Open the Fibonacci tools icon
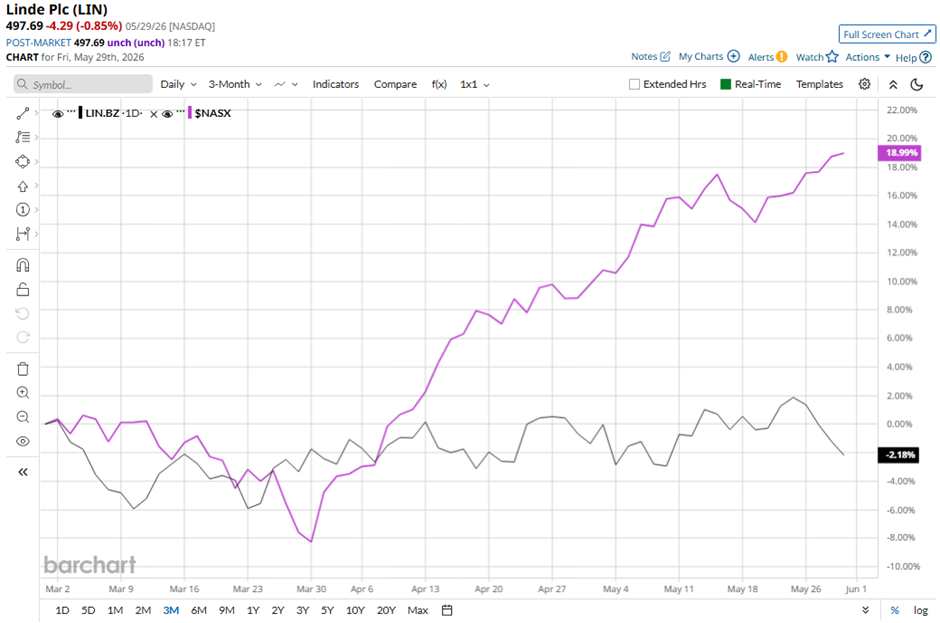Viewport: 940px width, 623px height. click(x=23, y=137)
